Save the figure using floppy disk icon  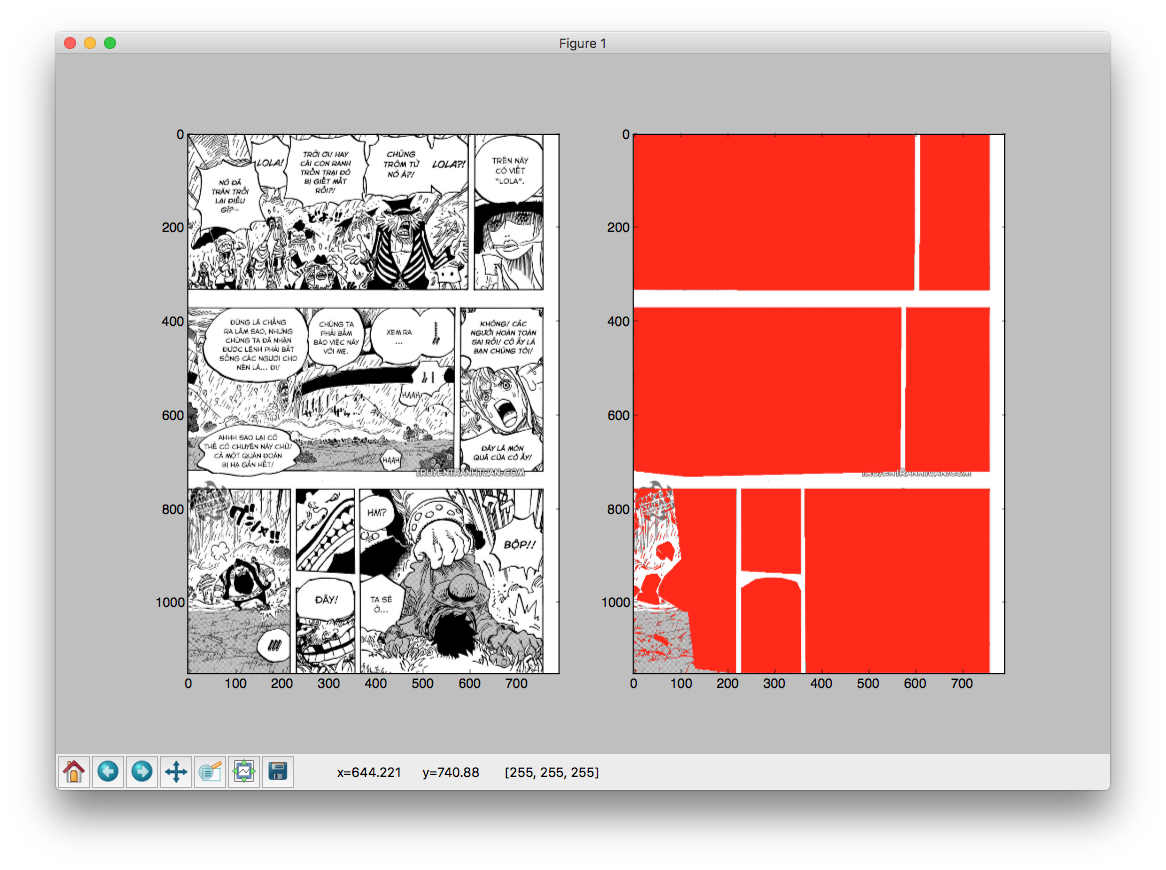[278, 772]
